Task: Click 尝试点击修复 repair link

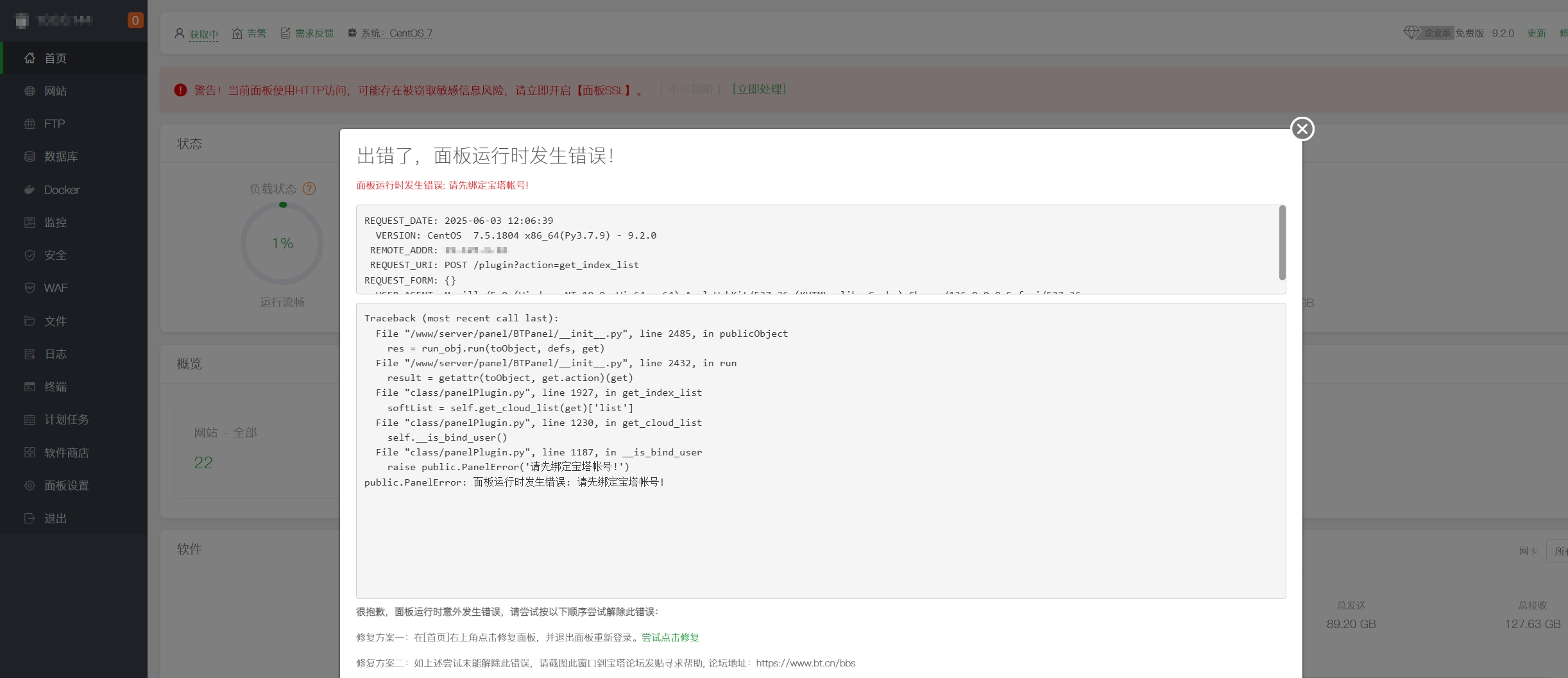Action: tap(670, 638)
